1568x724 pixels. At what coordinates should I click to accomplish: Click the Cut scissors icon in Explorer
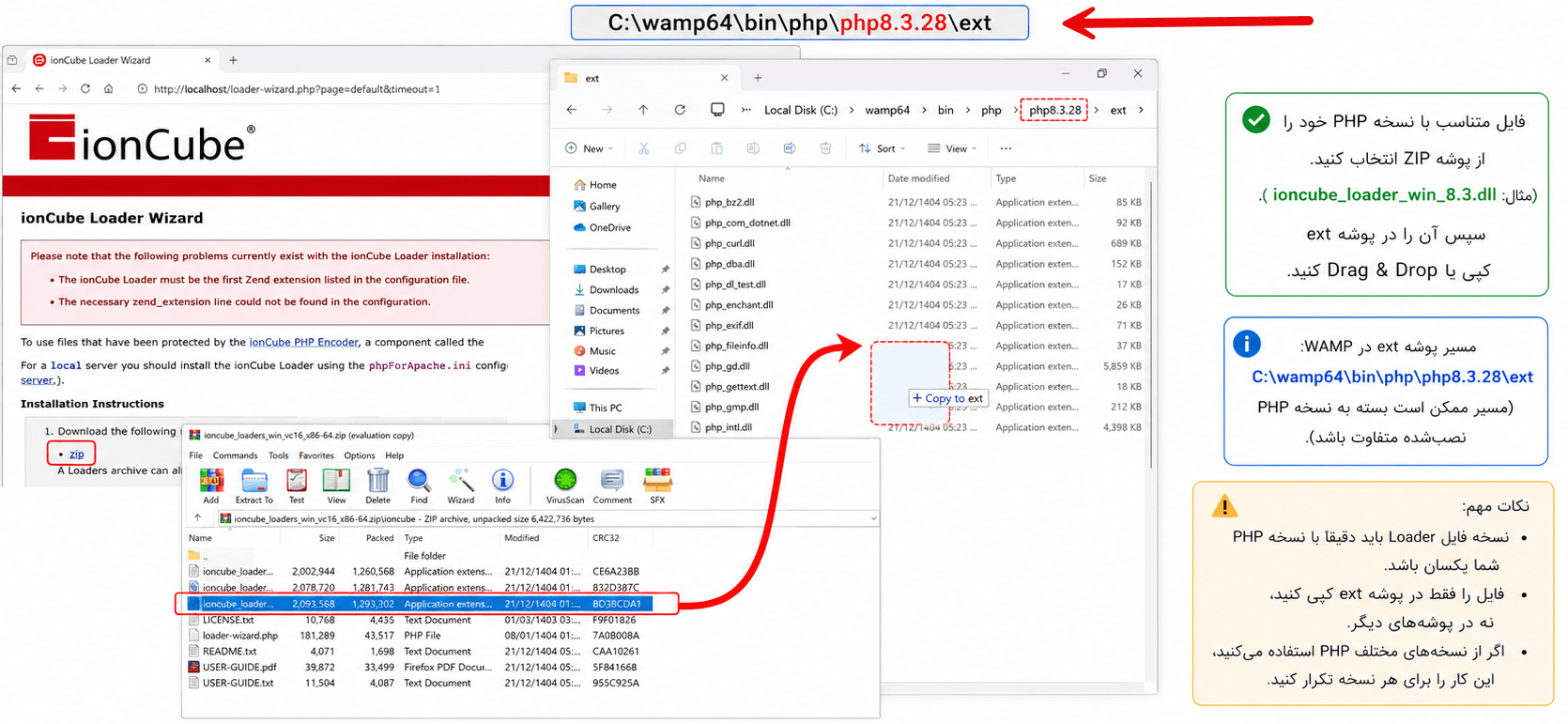click(x=643, y=148)
